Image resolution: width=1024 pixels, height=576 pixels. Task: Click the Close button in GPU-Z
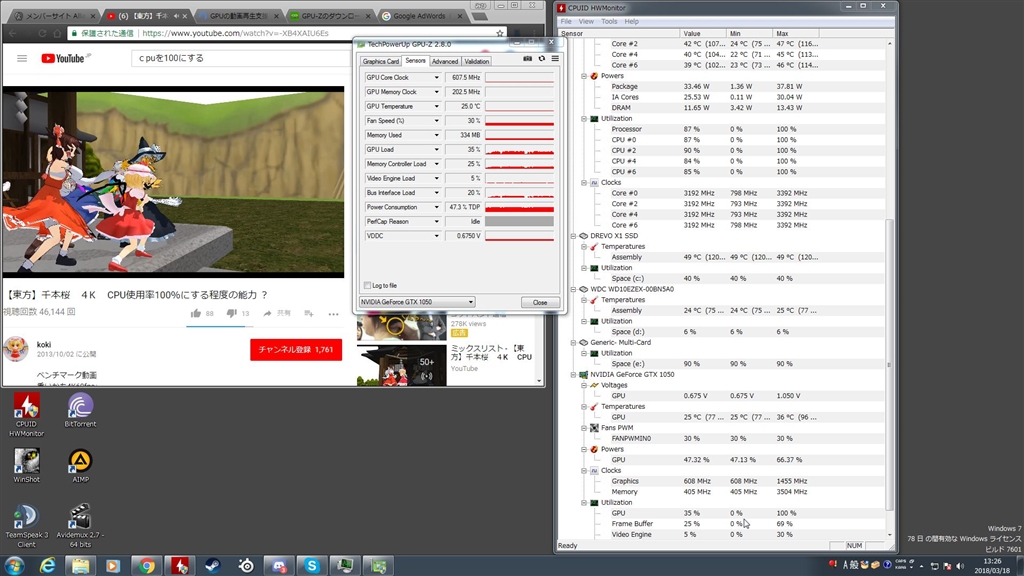tap(540, 302)
